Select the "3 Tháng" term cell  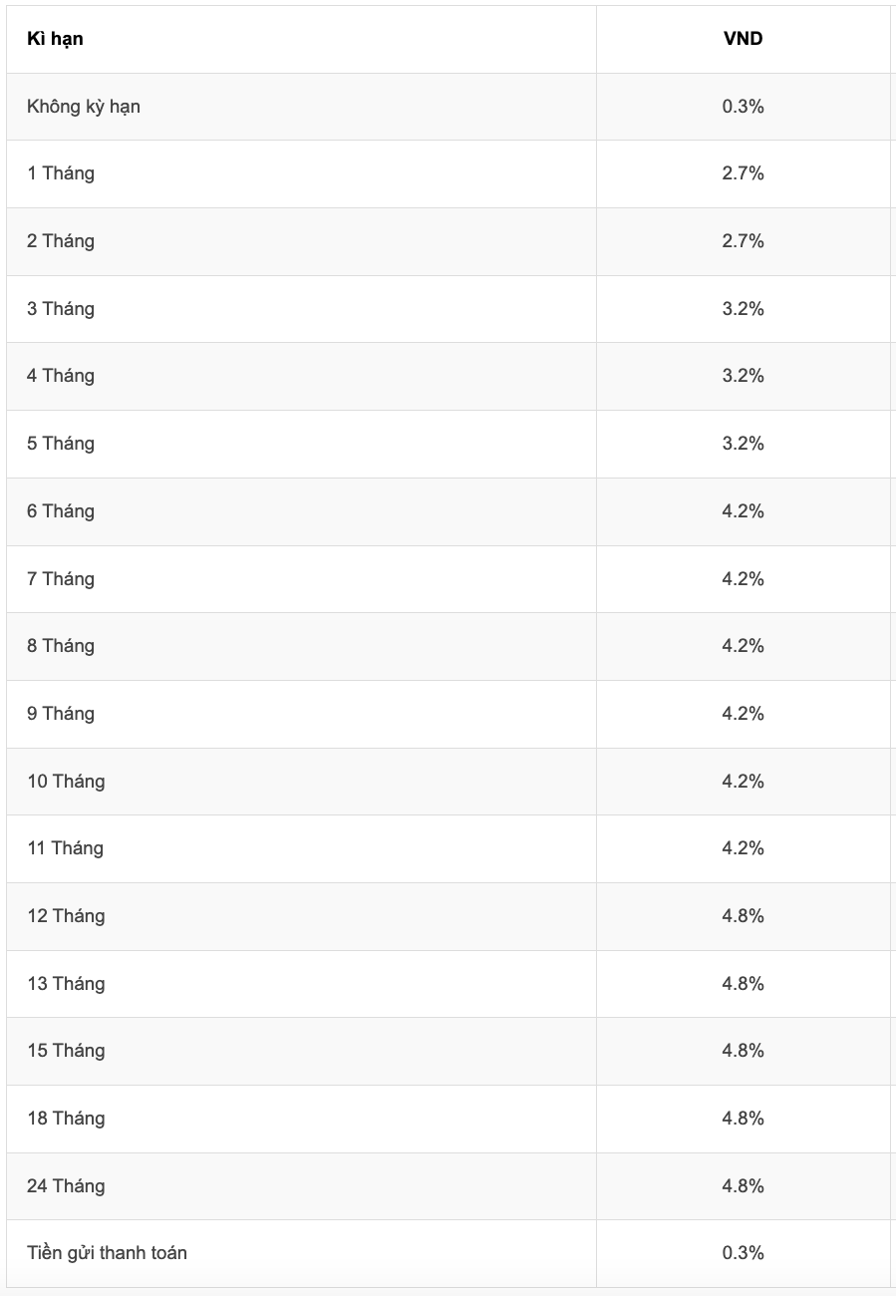point(61,308)
